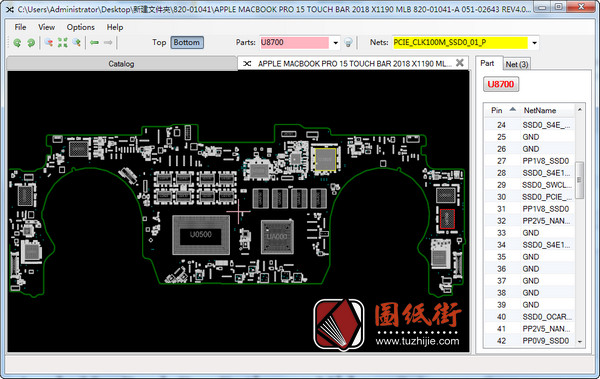
Task: Select the U0500 chip on the board
Action: (201, 235)
